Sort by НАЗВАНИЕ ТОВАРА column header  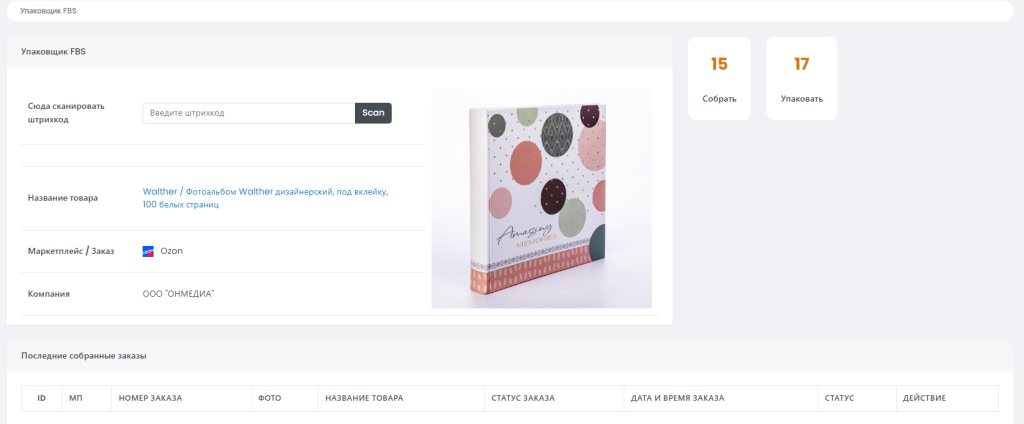pyautogui.click(x=364, y=399)
